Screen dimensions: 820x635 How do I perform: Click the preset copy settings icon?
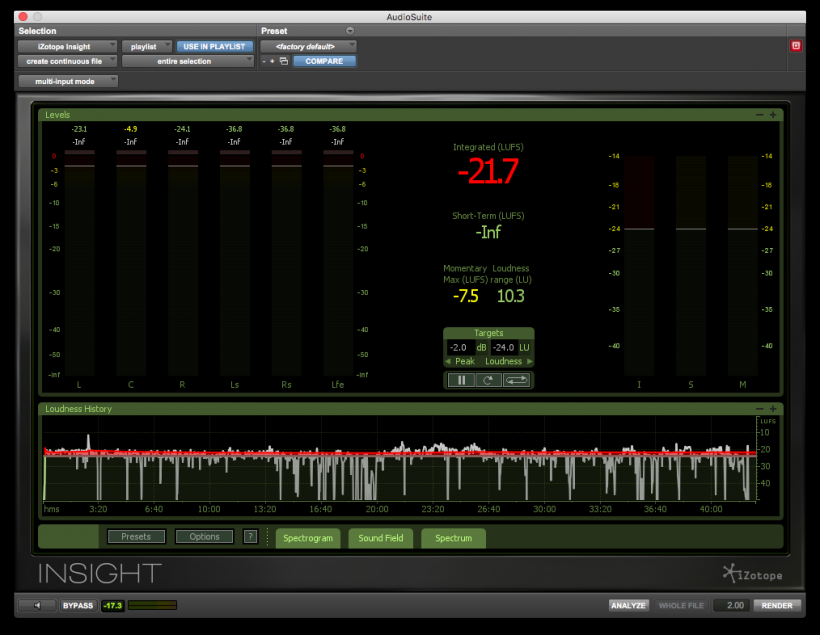[x=283, y=61]
